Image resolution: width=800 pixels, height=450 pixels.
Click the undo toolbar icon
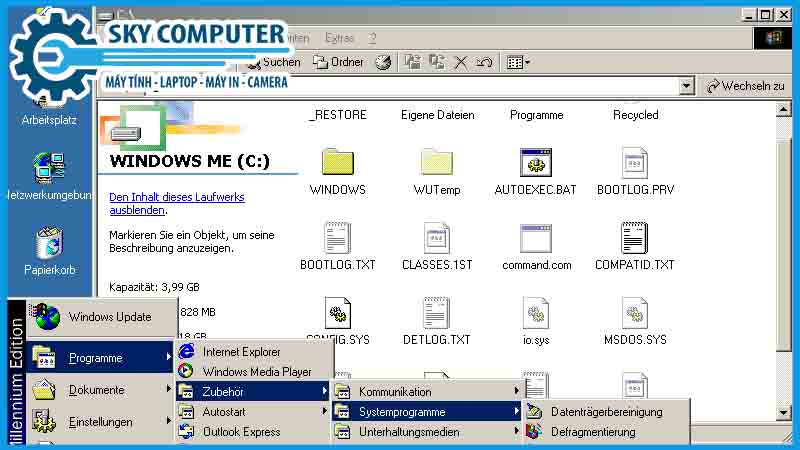tap(484, 62)
